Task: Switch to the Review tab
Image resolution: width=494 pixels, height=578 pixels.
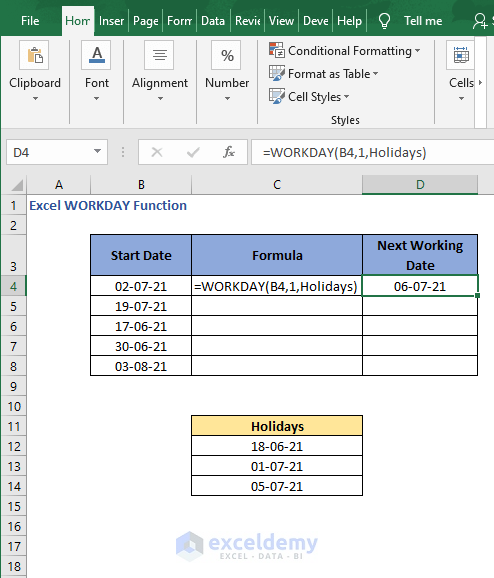Action: tap(247, 21)
